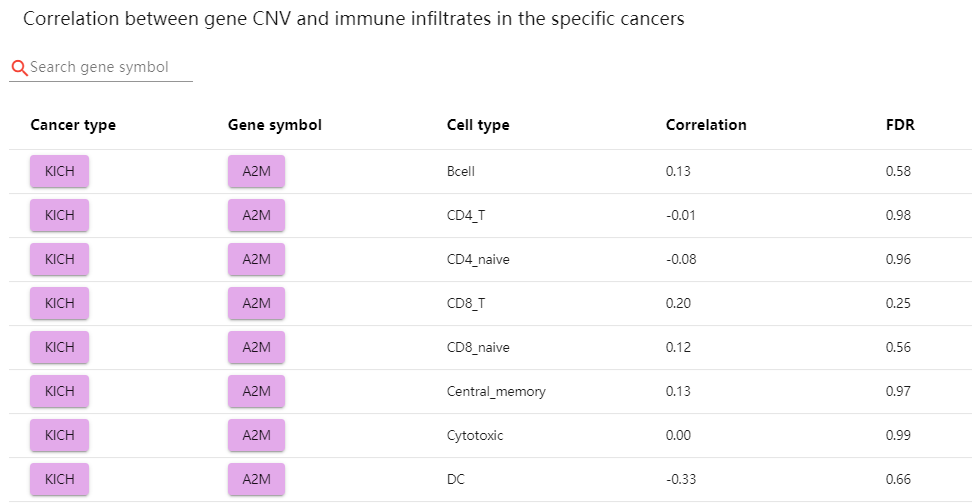The width and height of the screenshot is (972, 503).
Task: Sort by Cancer type column header
Action: point(73,125)
